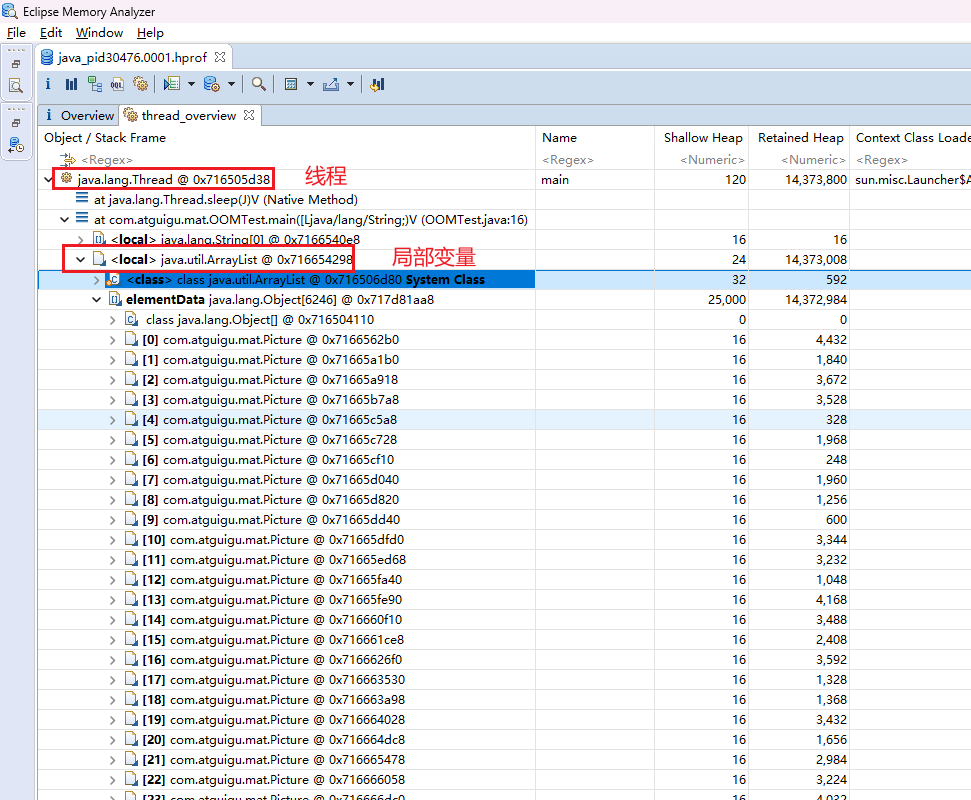The image size is (971, 800).
Task: Click the Navigation History sidebar icon
Action: (16, 146)
